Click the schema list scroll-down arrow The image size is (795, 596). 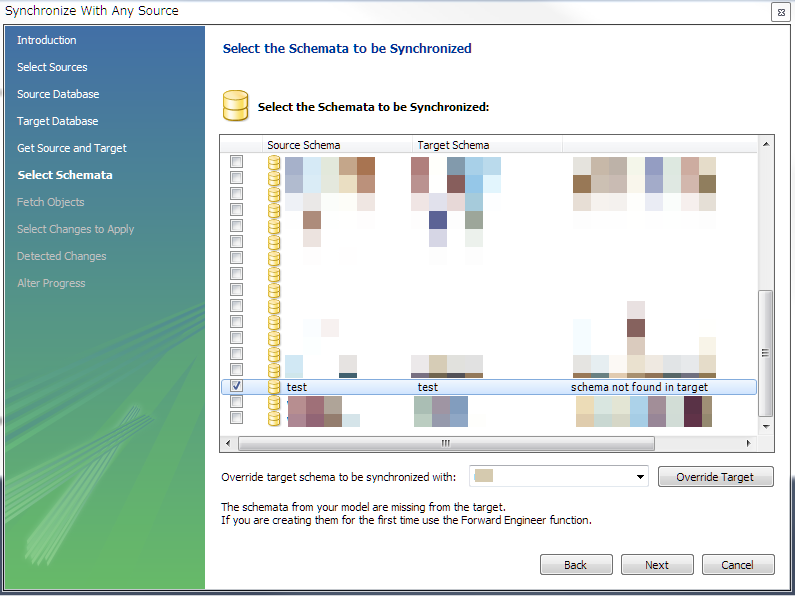[766, 427]
